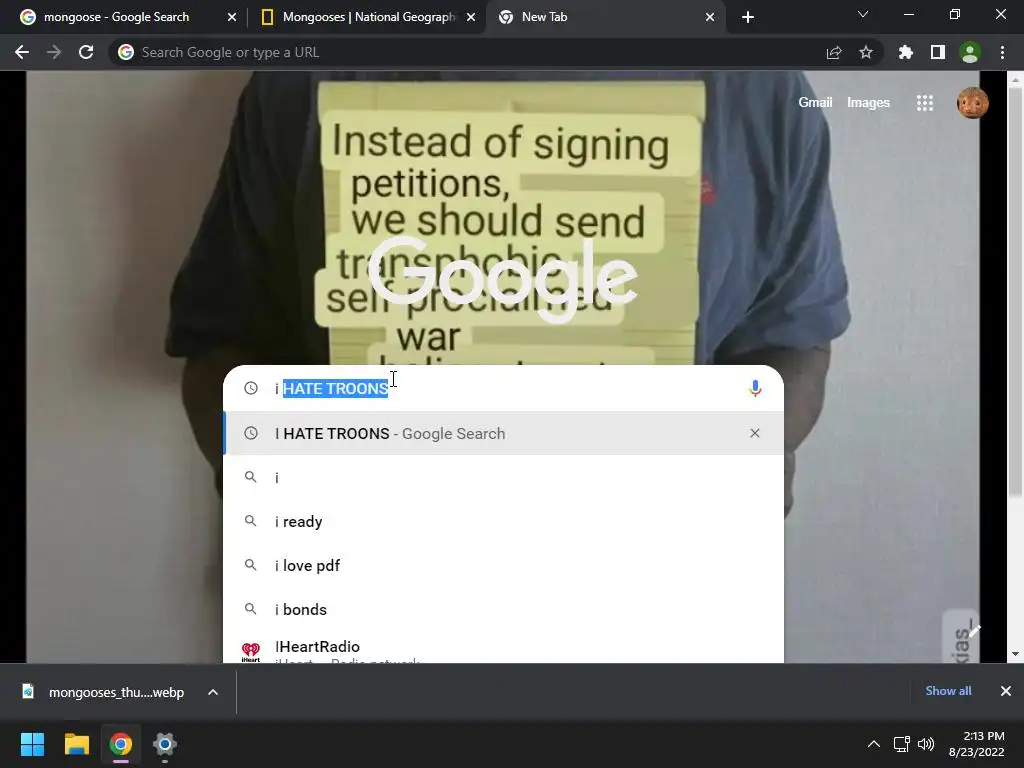Close the mongoose Google Search tab
The image size is (1024, 768).
click(232, 17)
